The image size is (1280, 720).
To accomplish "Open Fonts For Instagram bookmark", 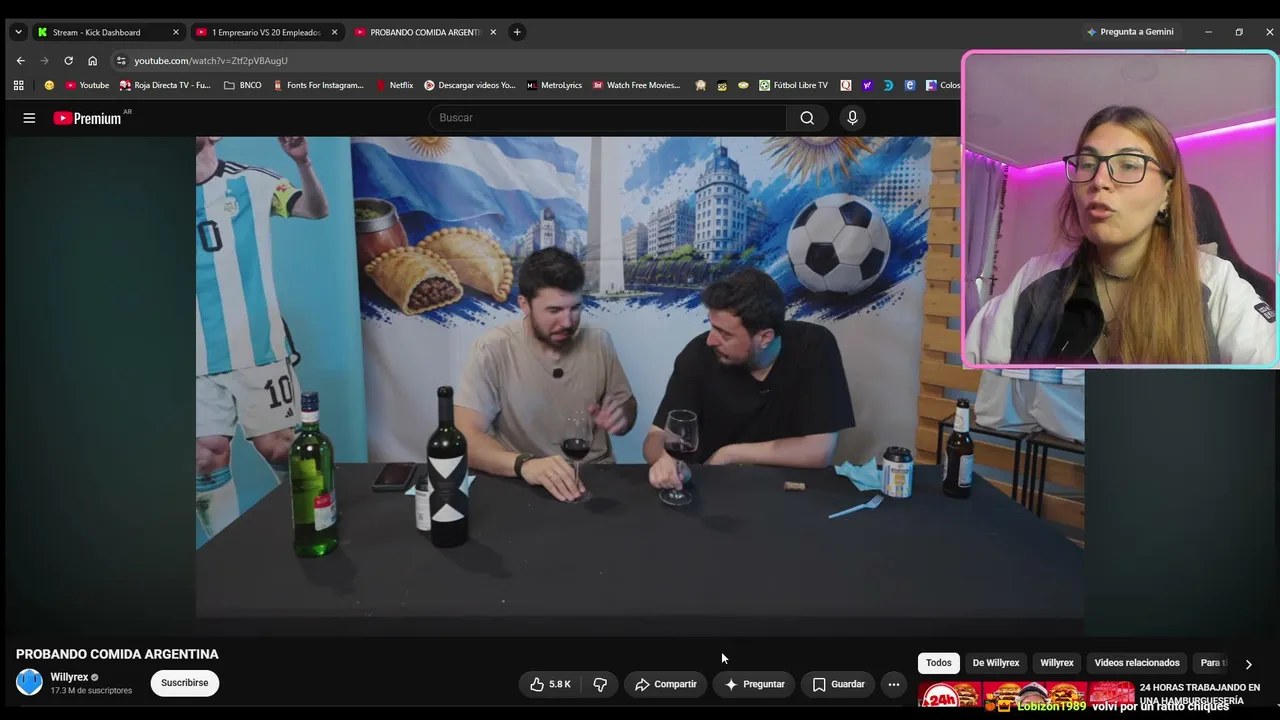I will coord(318,85).
